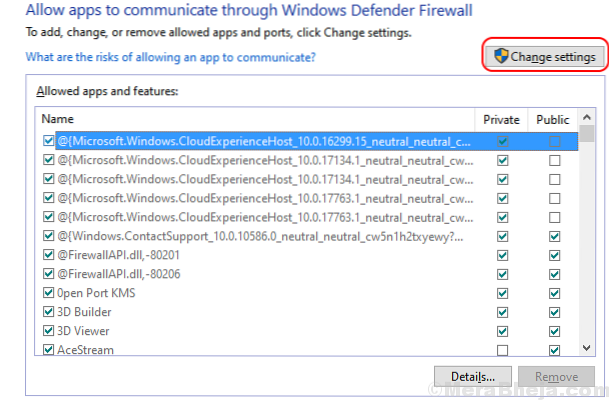
Task: Uncheck the box next to 0pen Port KMS
Action: pos(49,293)
